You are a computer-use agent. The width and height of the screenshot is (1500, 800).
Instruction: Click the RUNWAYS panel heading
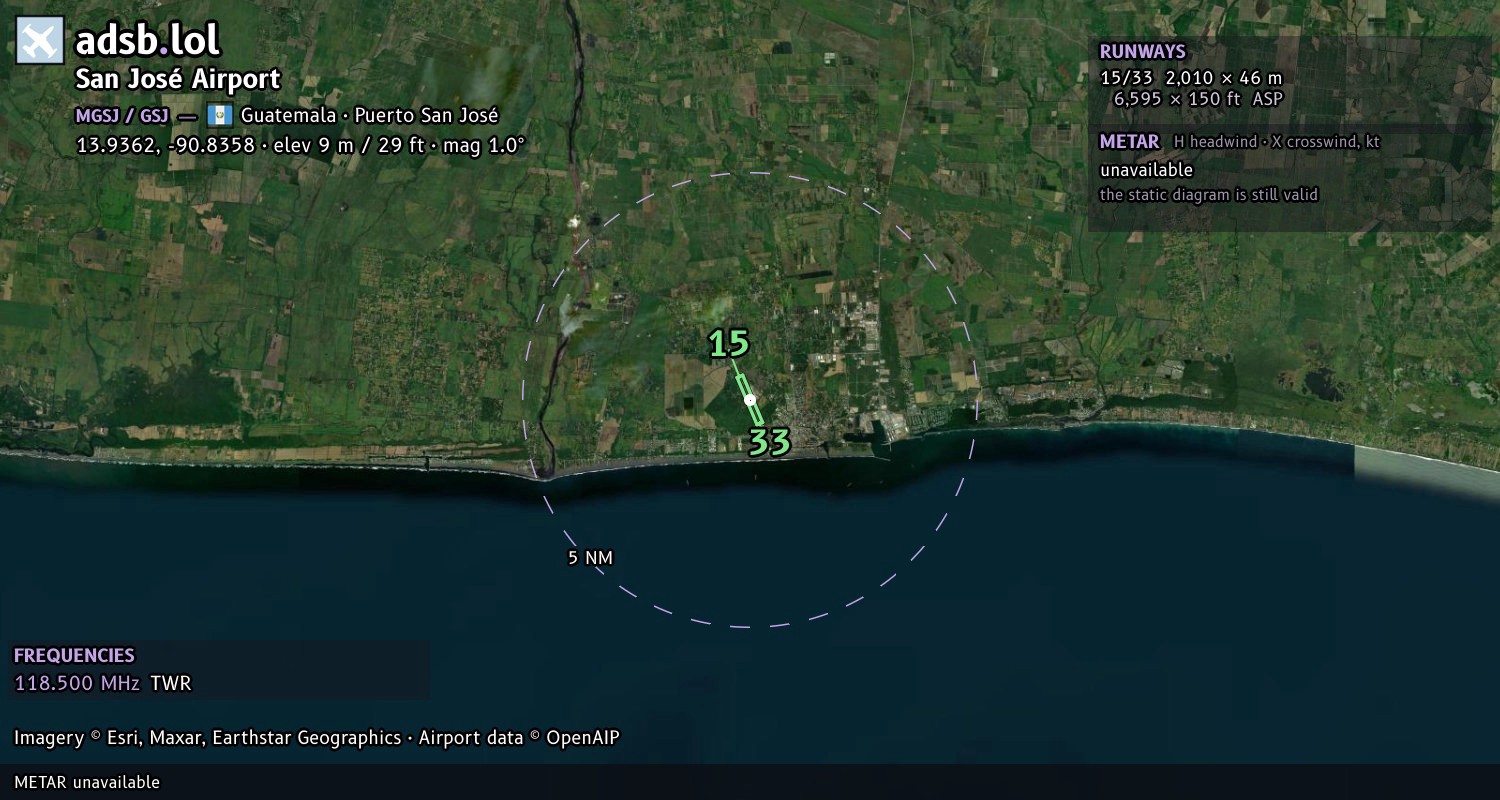click(1142, 52)
